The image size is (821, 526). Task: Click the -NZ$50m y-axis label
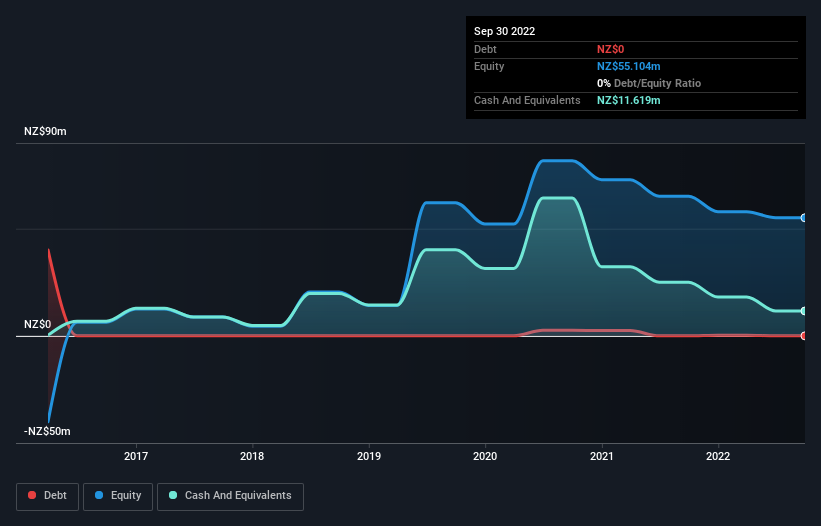(47, 431)
